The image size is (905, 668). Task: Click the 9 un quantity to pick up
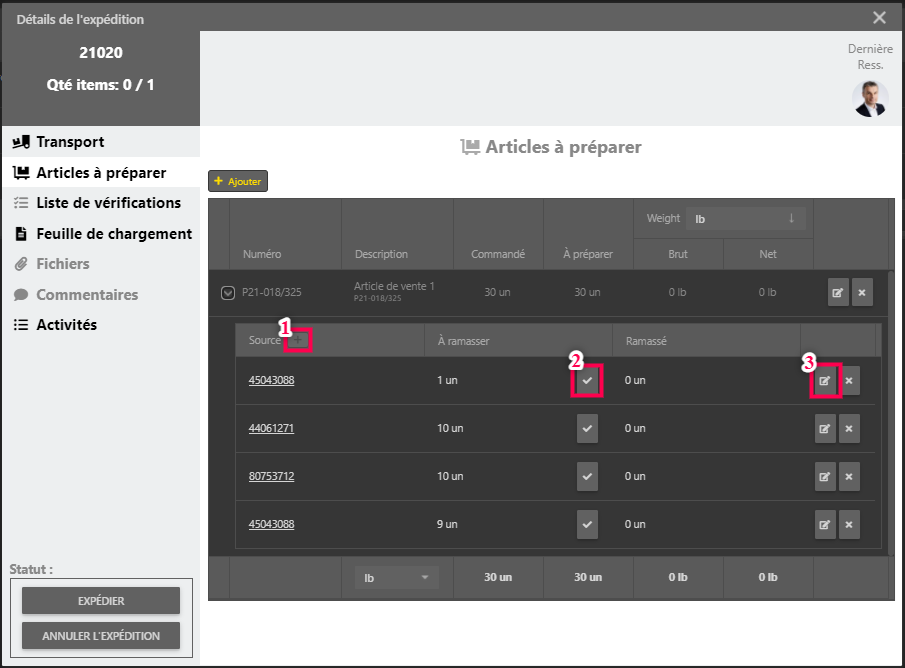447,524
